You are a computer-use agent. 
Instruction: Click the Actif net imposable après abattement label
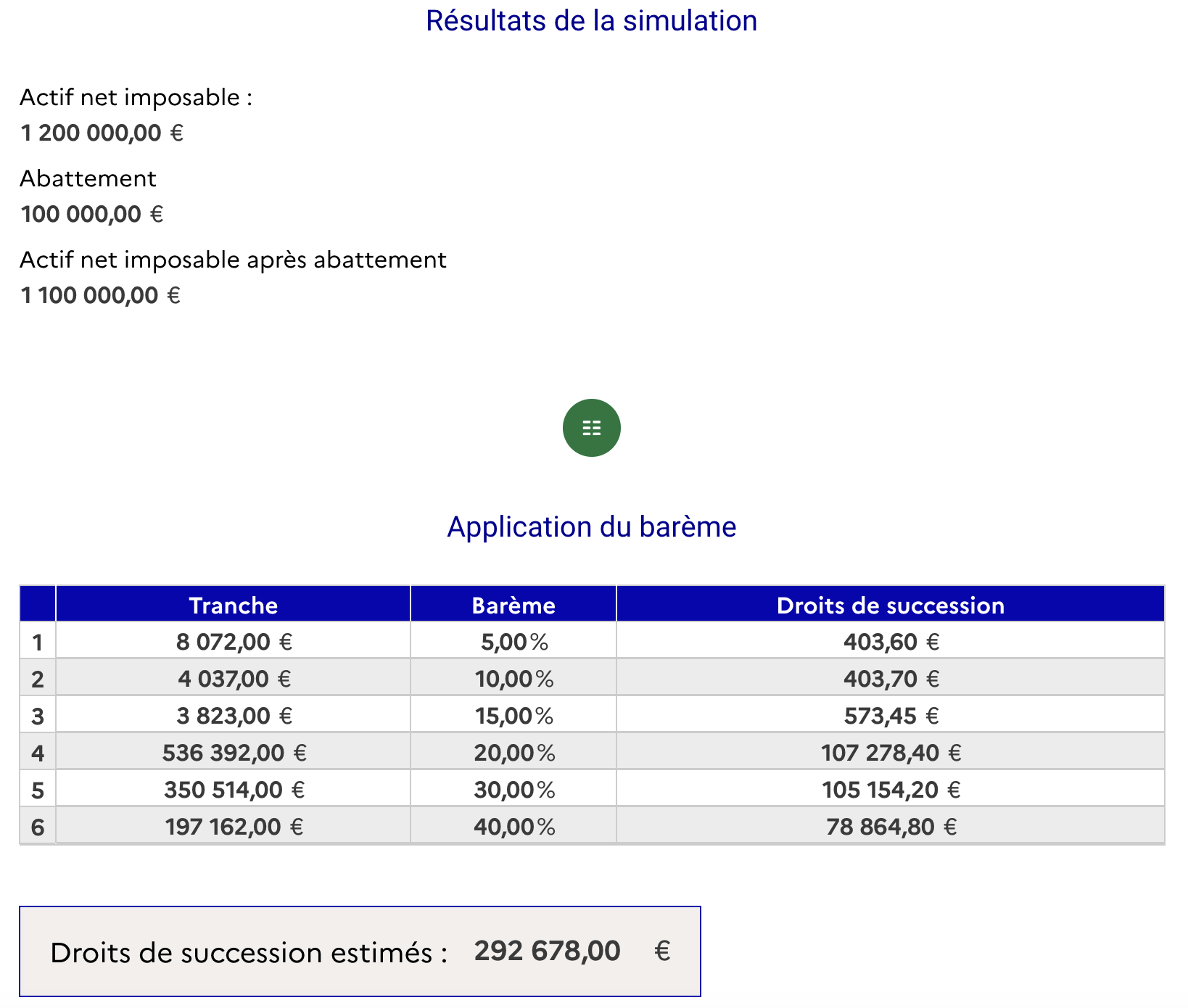[x=233, y=260]
